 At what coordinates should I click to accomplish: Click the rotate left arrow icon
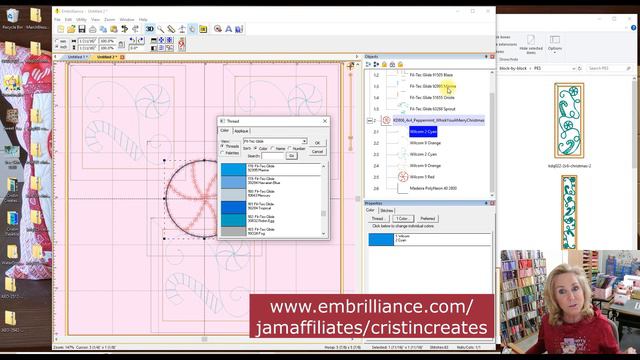tap(132, 40)
